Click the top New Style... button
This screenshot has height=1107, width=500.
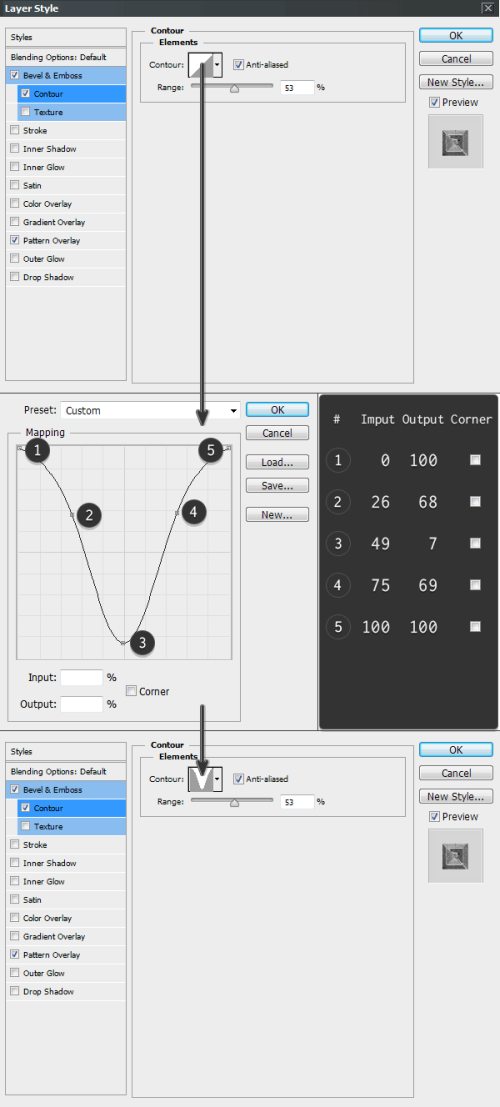click(456, 83)
